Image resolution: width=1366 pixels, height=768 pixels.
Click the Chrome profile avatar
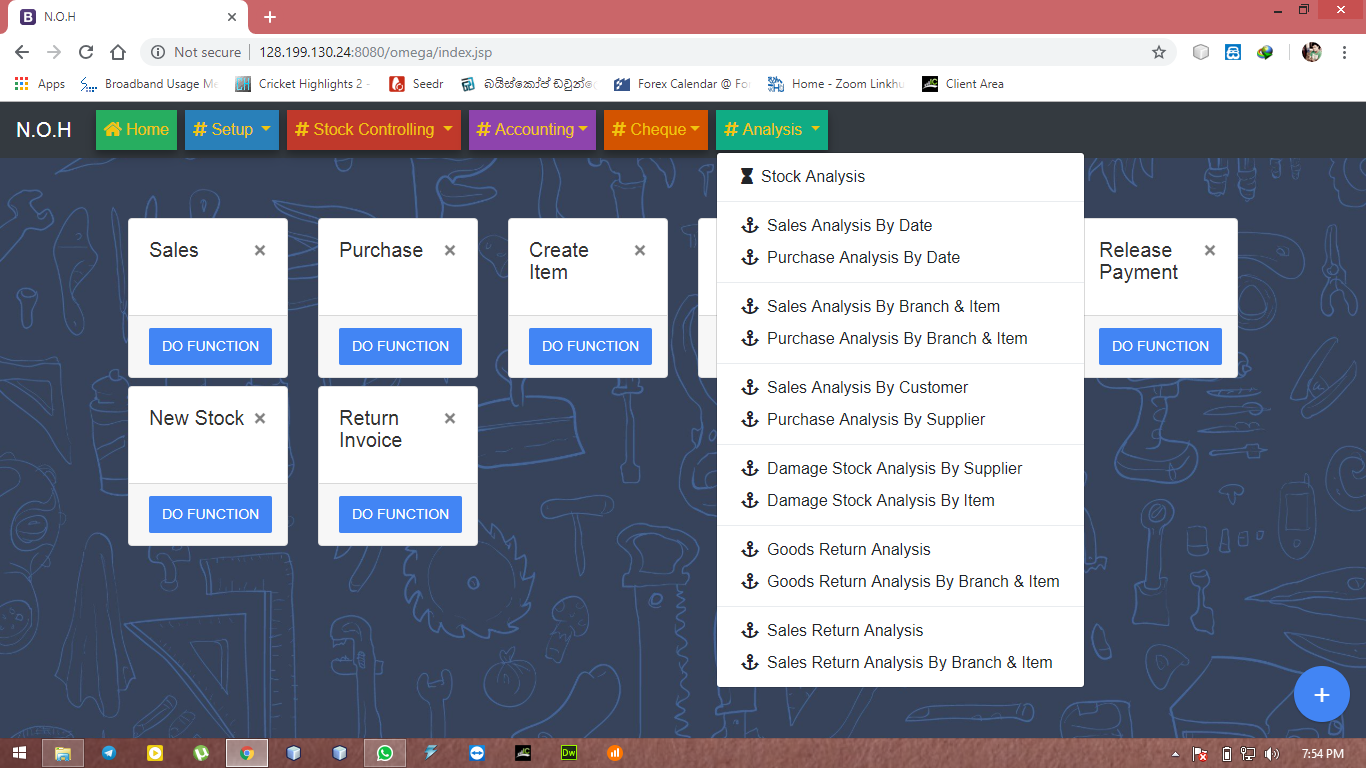pyautogui.click(x=1312, y=52)
